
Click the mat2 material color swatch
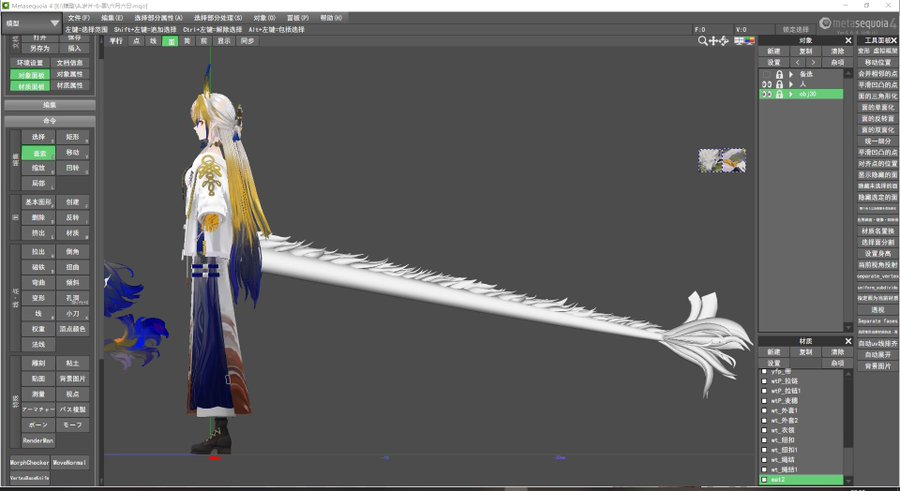(765, 480)
